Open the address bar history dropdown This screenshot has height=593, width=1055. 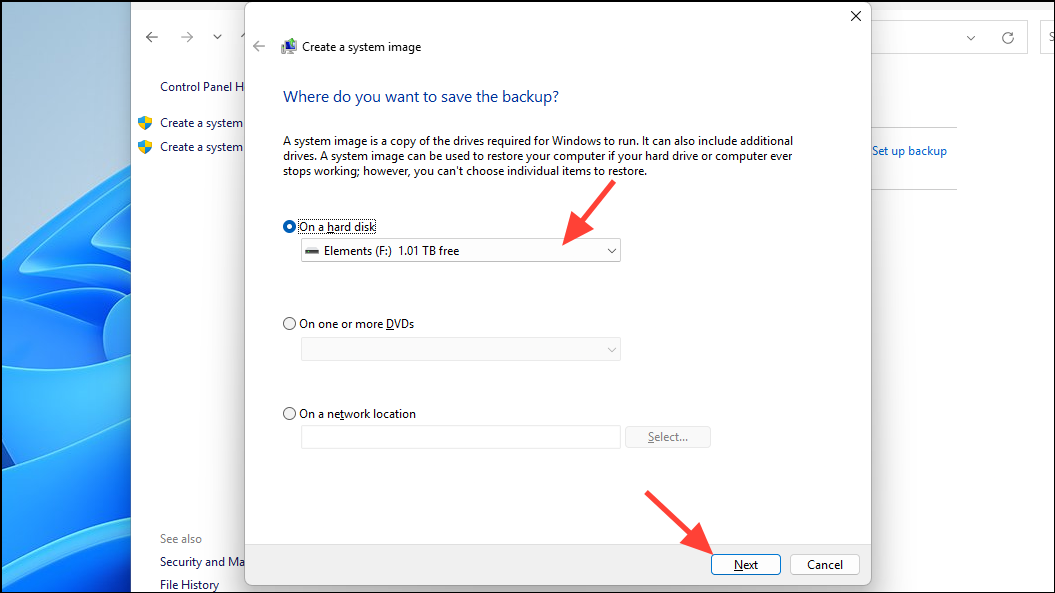pyautogui.click(x=970, y=37)
